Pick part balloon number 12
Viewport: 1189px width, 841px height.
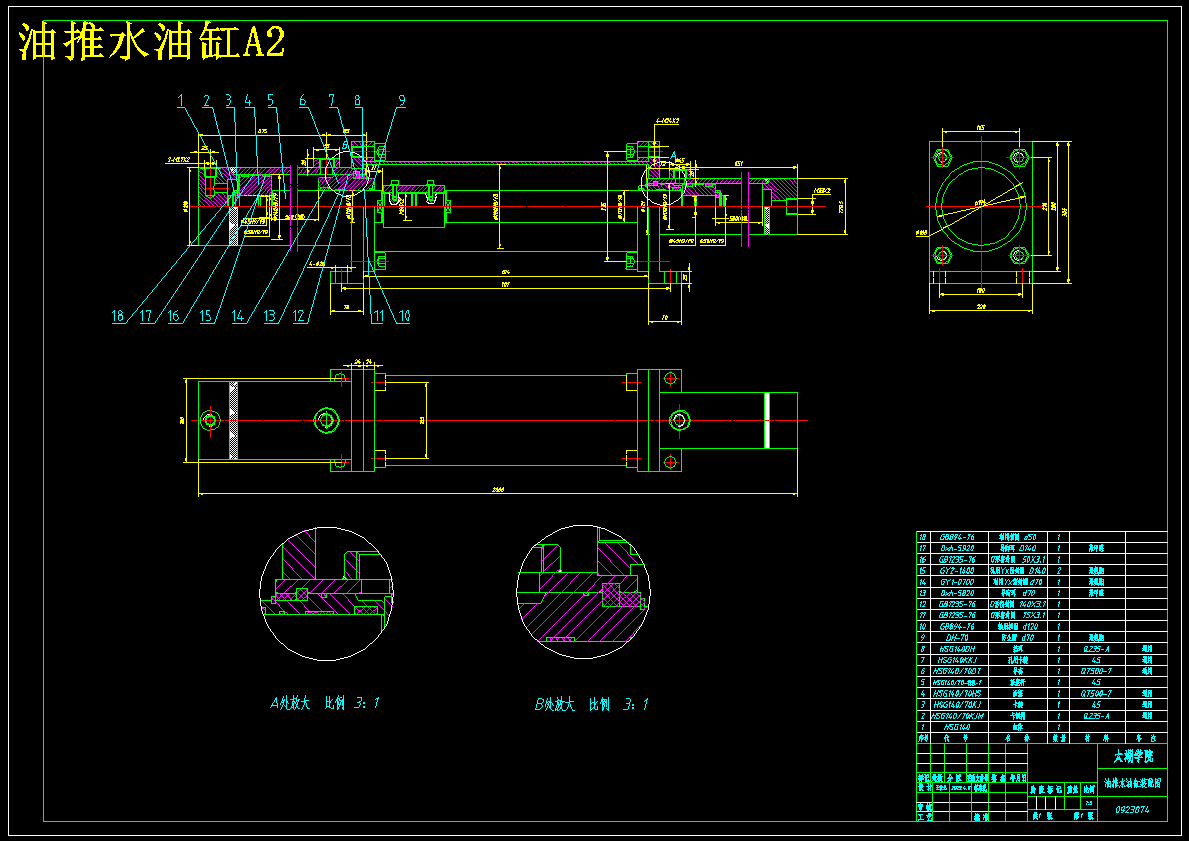click(x=300, y=316)
